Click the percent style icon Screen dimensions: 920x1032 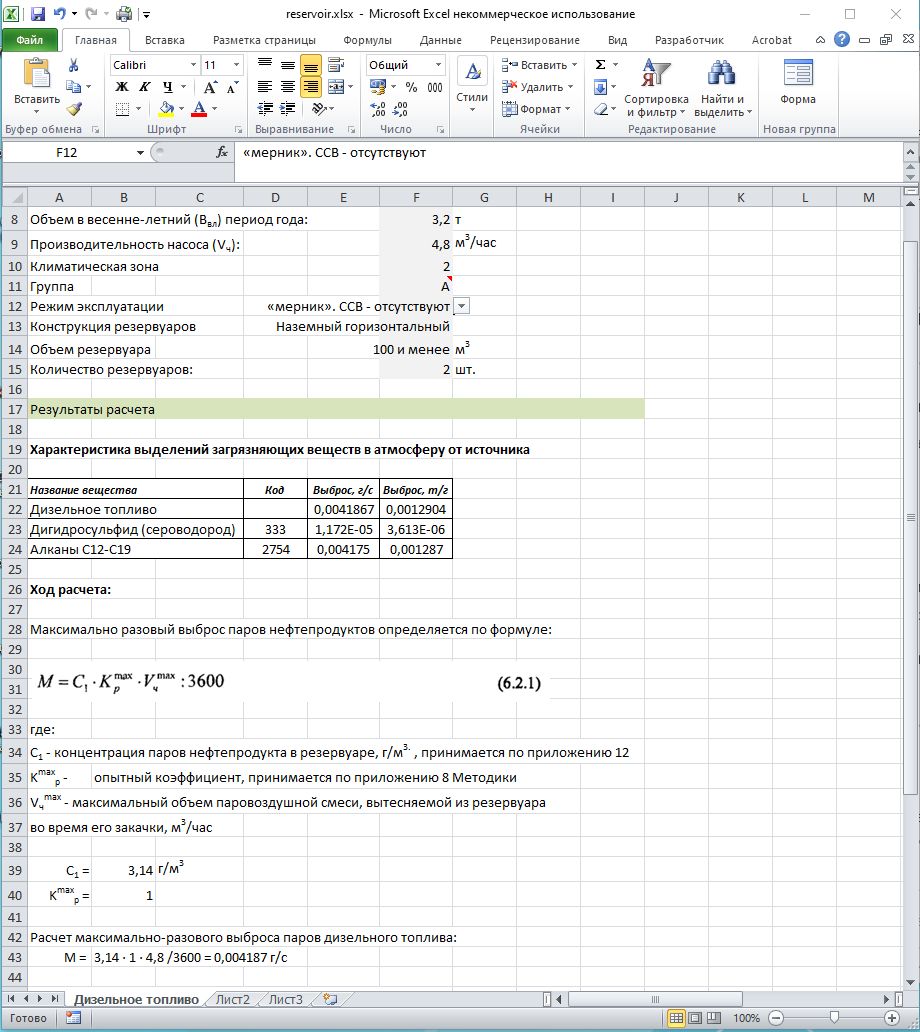(x=411, y=87)
